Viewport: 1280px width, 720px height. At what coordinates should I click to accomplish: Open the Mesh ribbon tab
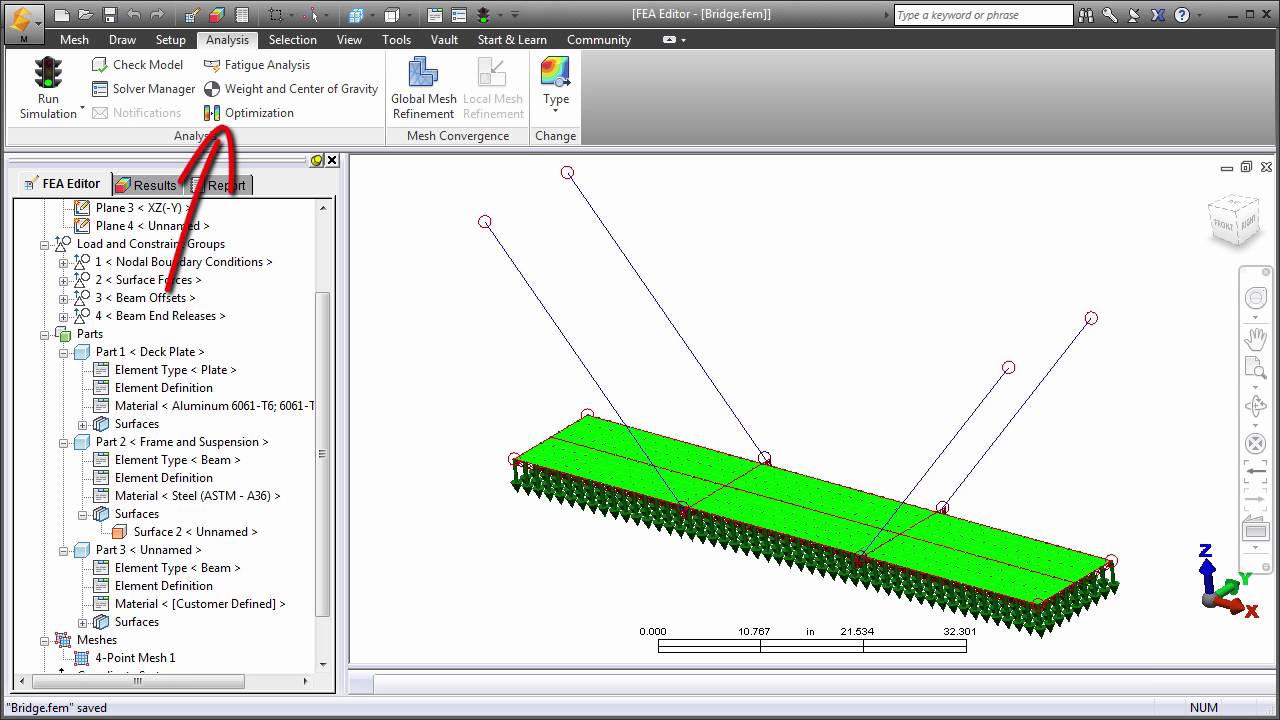(x=74, y=40)
